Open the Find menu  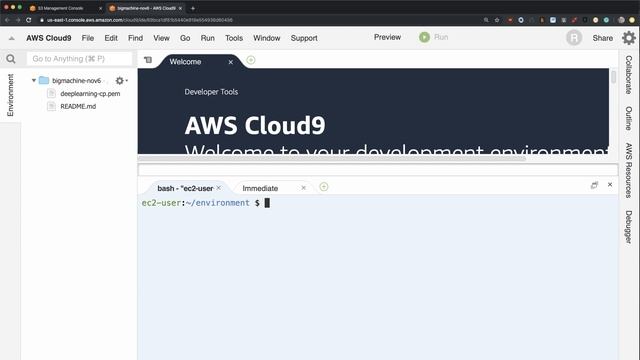[x=136, y=38]
